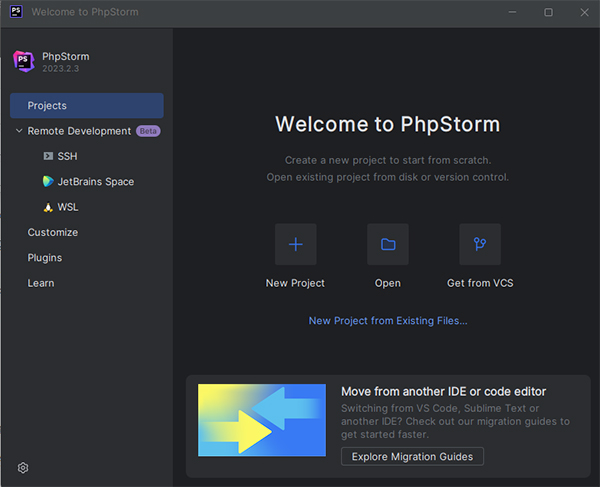Click the PhpStorm icon in title bar
The height and width of the screenshot is (487, 600).
click(x=14, y=12)
